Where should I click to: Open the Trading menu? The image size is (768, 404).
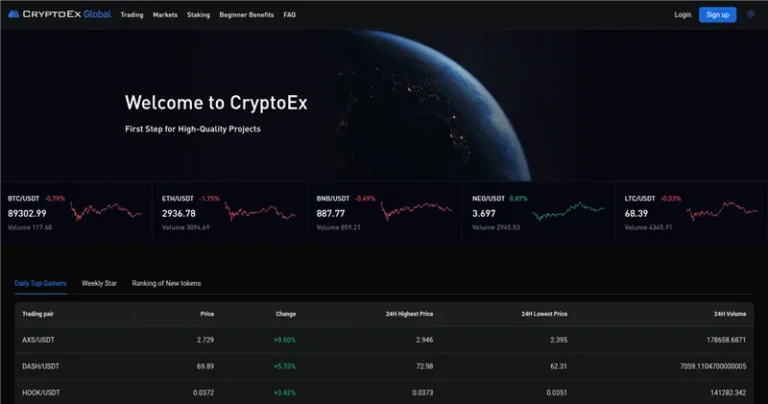[130, 15]
